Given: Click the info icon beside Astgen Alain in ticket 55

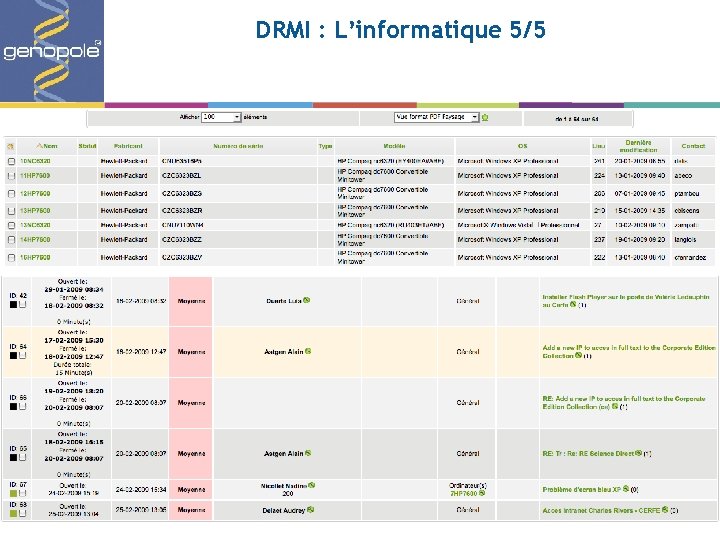Looking at the screenshot, I should tap(308, 453).
